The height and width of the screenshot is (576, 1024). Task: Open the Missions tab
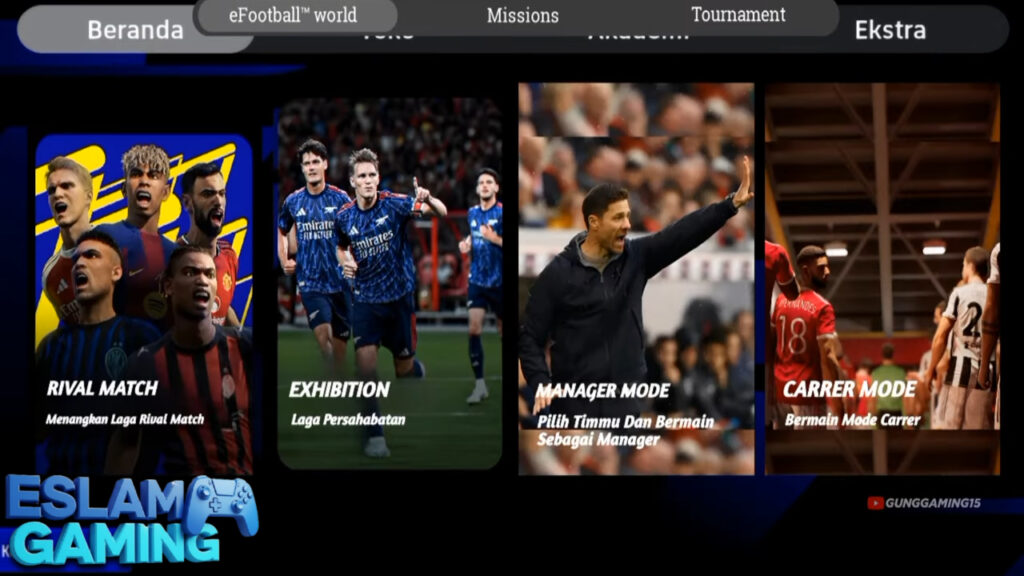[522, 16]
